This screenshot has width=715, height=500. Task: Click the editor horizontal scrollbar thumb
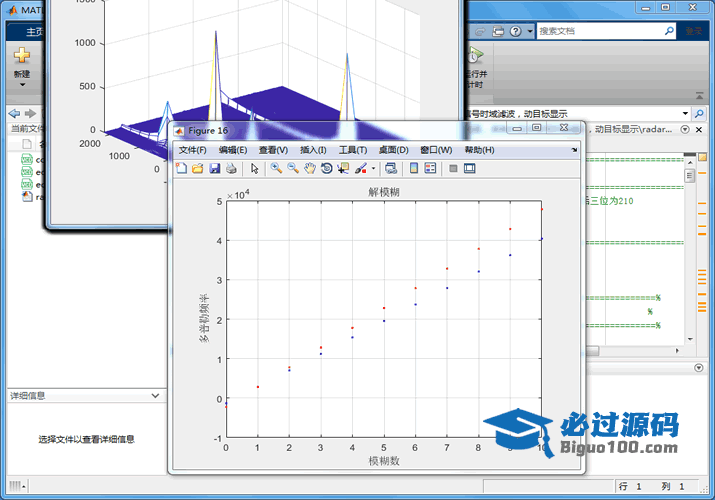tap(592, 351)
